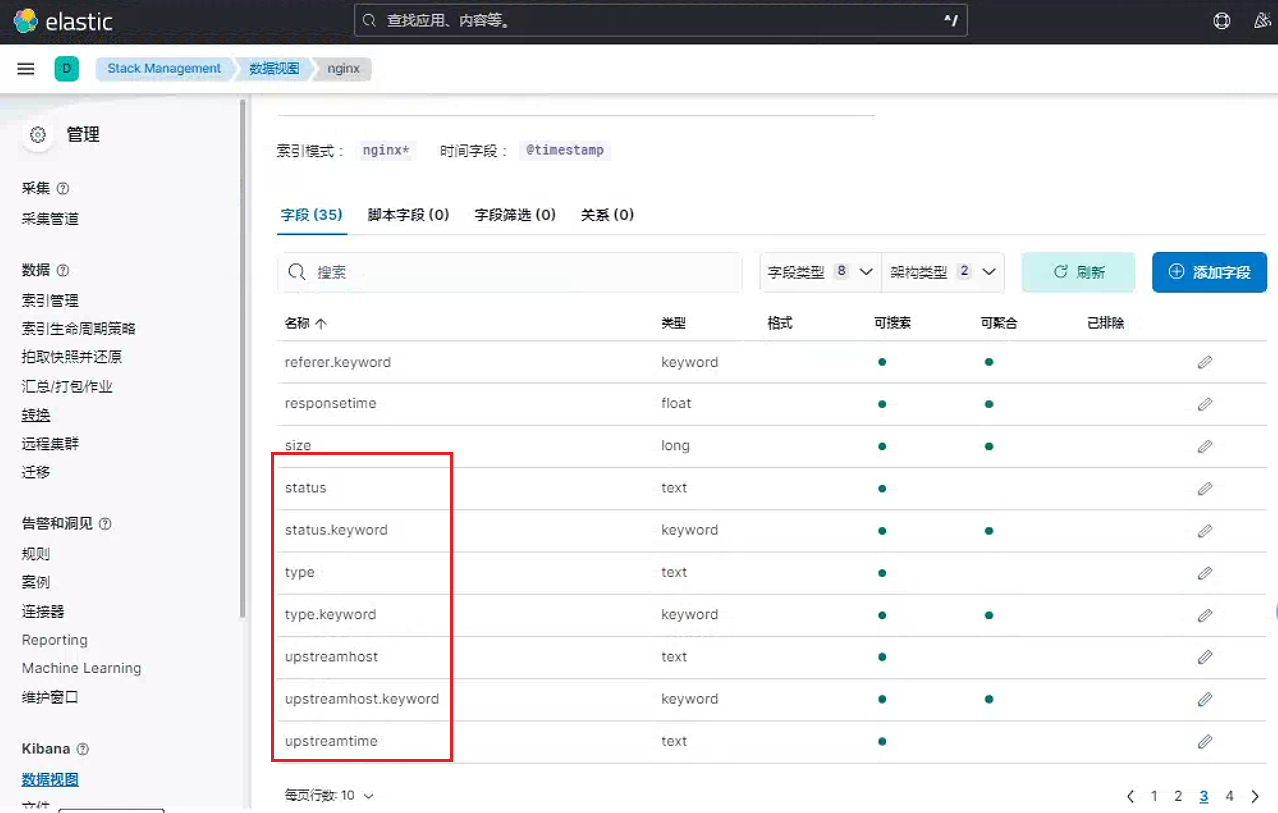Open the newsfeed celebration icon
The image size is (1278, 813).
[1263, 21]
